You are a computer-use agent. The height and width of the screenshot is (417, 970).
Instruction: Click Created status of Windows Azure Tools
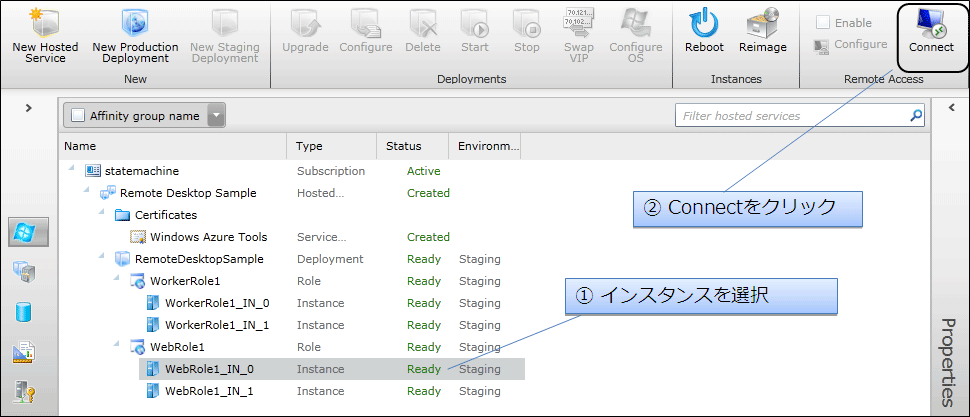coord(428,237)
